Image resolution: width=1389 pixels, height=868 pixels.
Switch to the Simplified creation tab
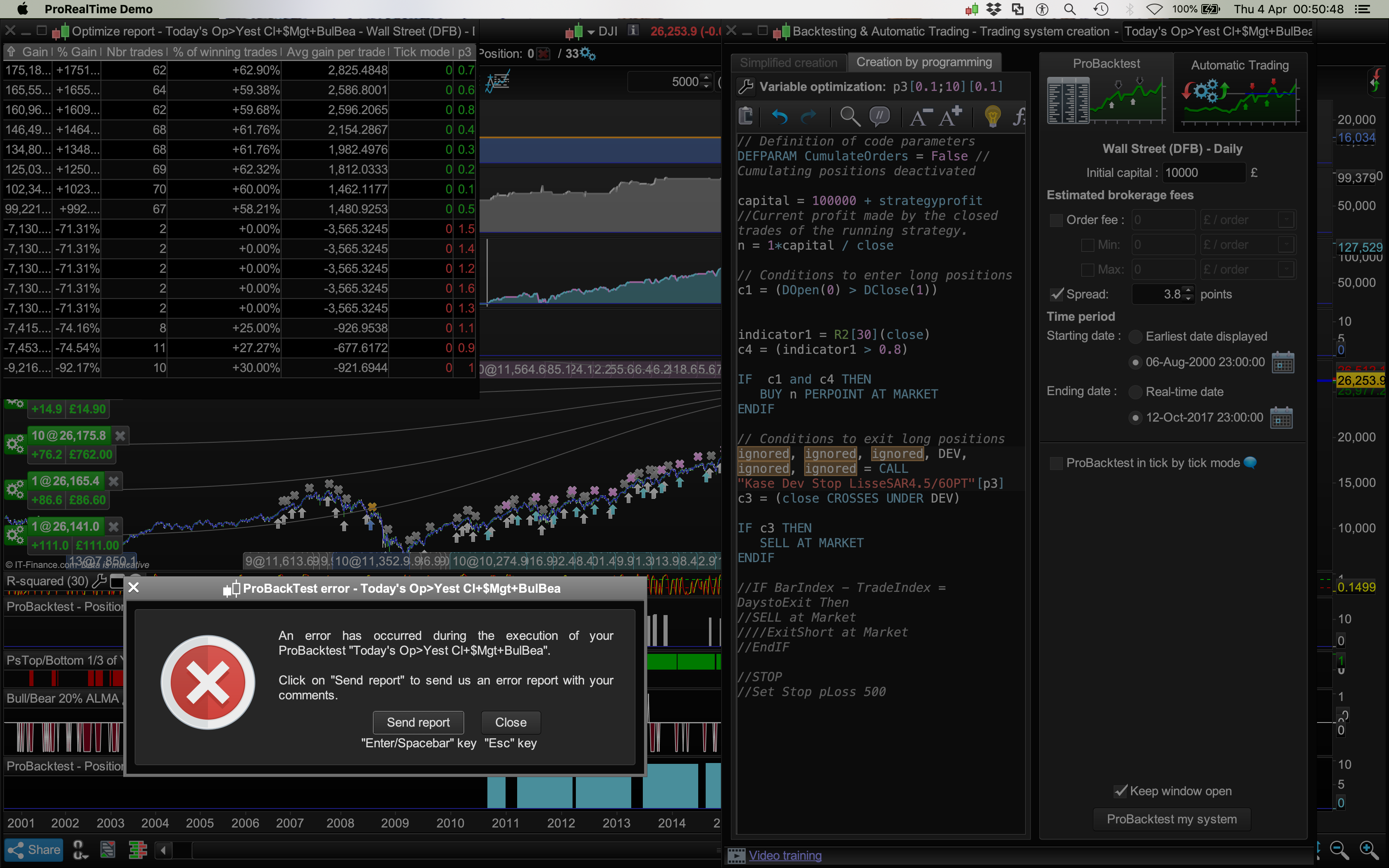[788, 62]
